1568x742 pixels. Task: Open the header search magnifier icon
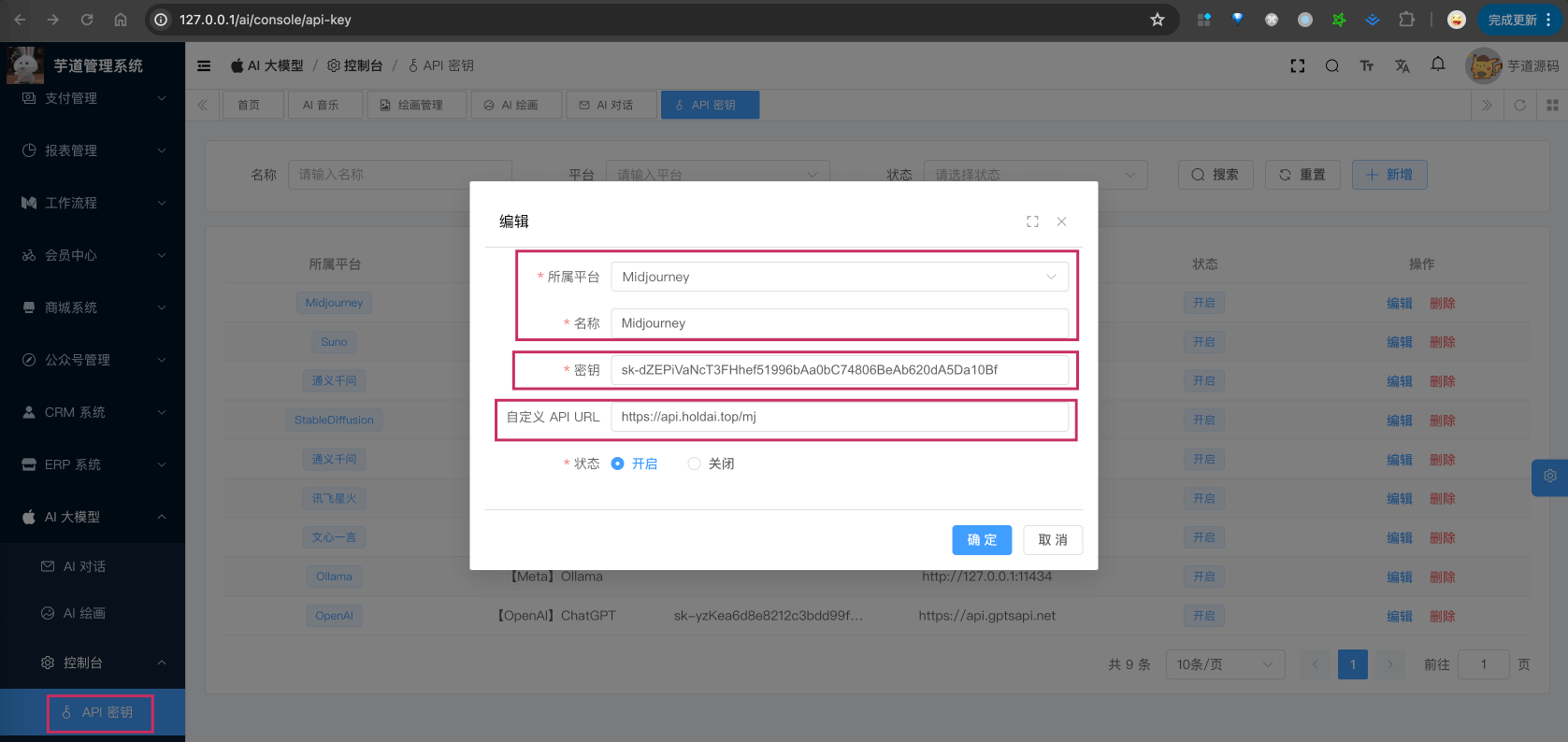pos(1331,65)
